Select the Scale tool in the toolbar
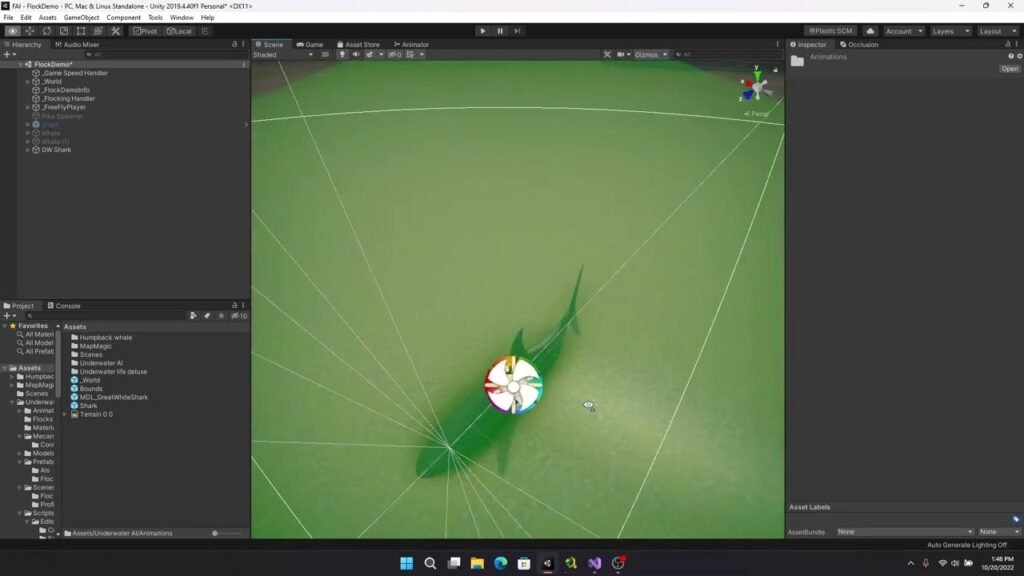Image resolution: width=1024 pixels, height=576 pixels. [x=62, y=30]
